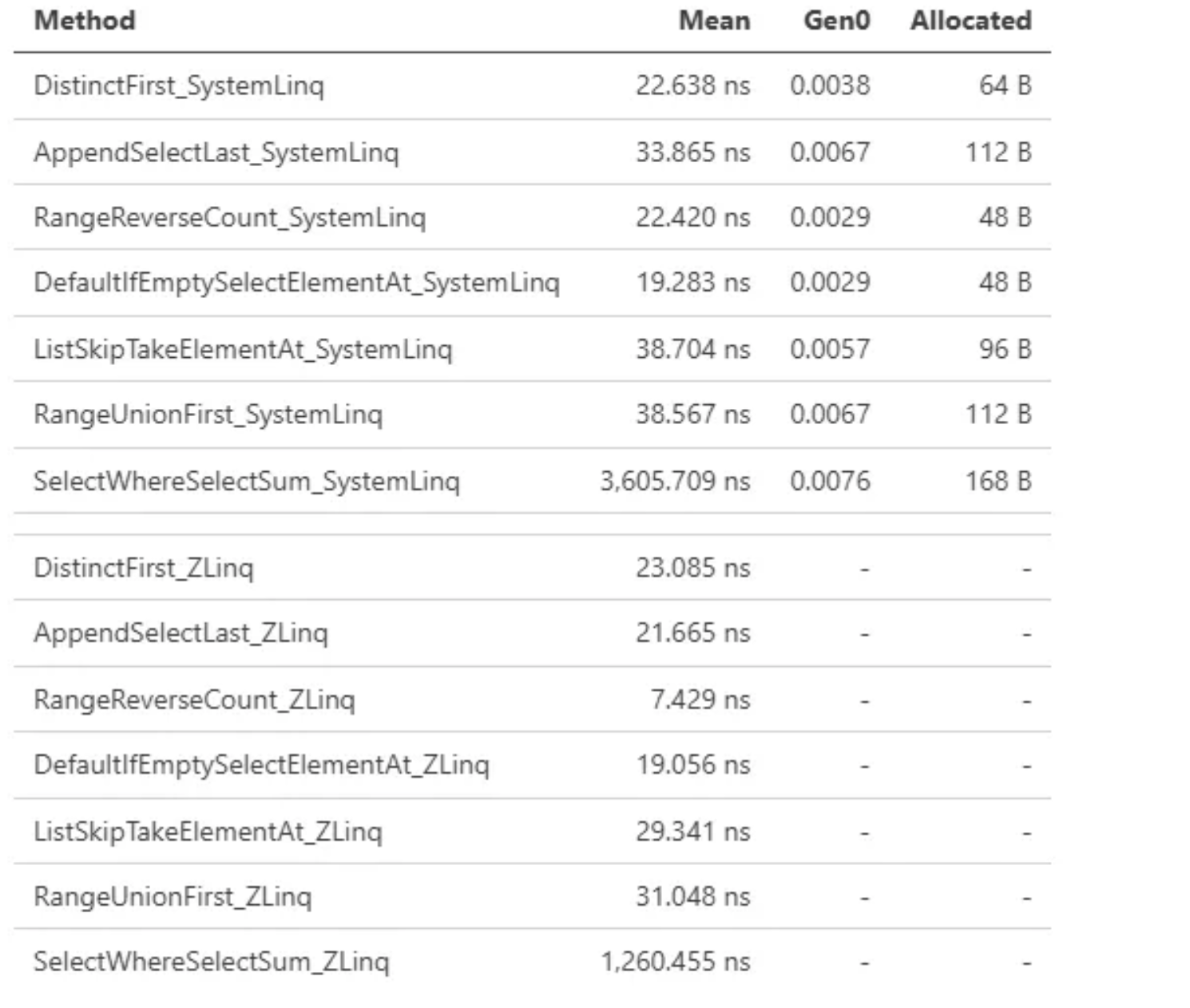Select the DefaultIfEmptySelectElementAt_ZLinq row label
The height and width of the screenshot is (1008, 1190).
pyautogui.click(x=261, y=765)
